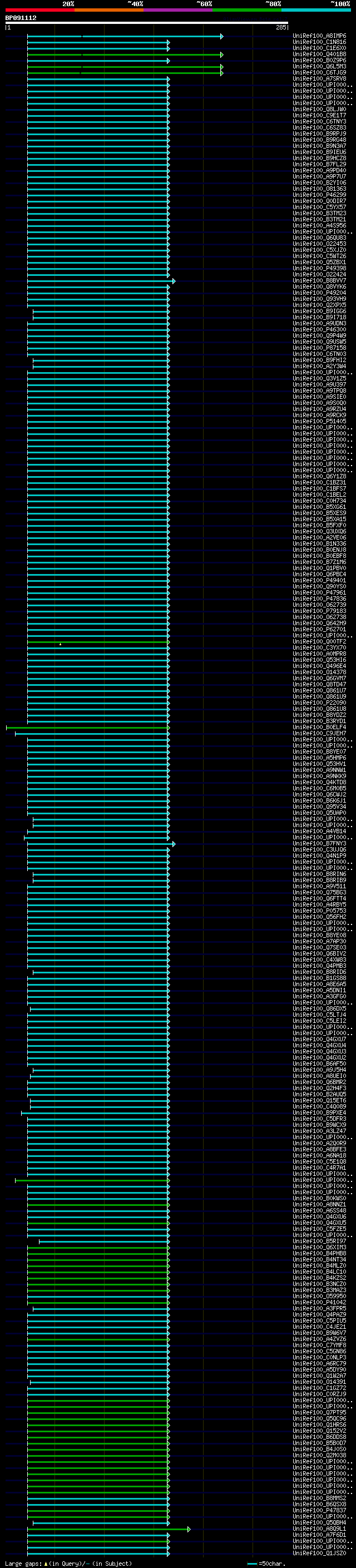Image resolution: width=356 pixels, height=1568 pixels.
Task: Click the =50char. scale legend
Action: coord(266,1563)
